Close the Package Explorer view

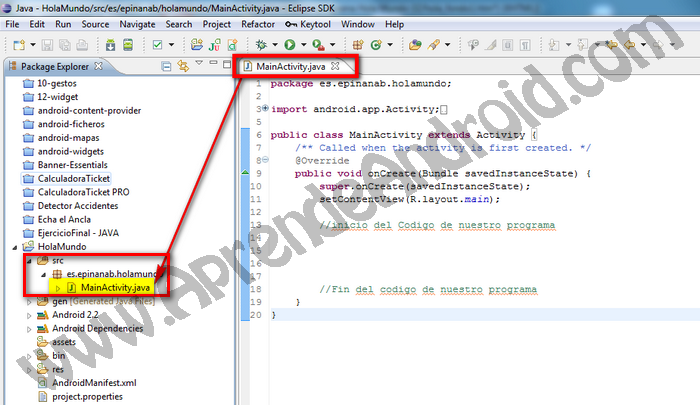(98, 66)
